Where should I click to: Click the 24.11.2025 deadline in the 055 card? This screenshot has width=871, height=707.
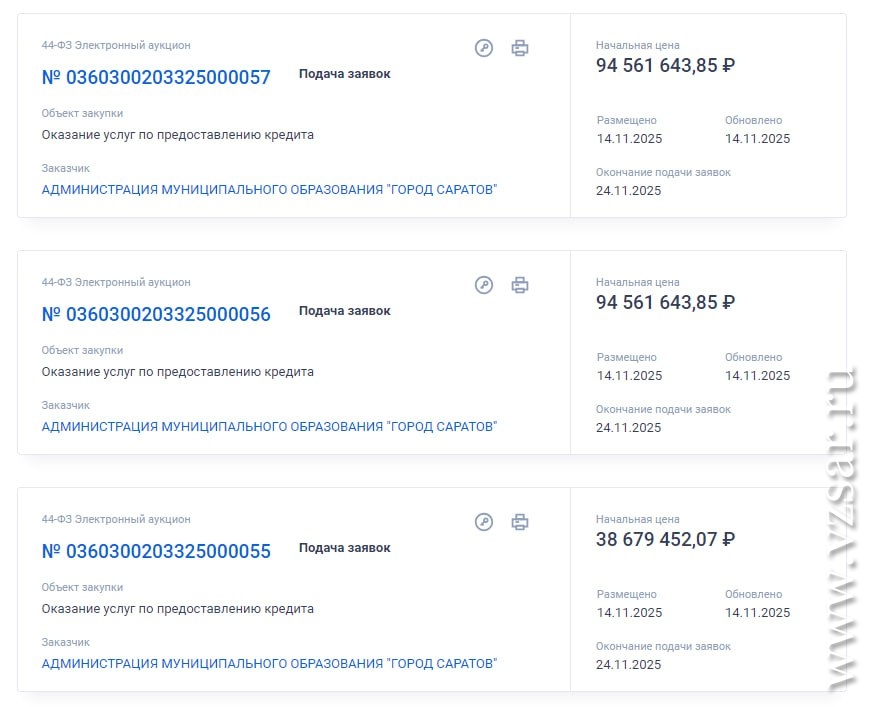tap(628, 665)
